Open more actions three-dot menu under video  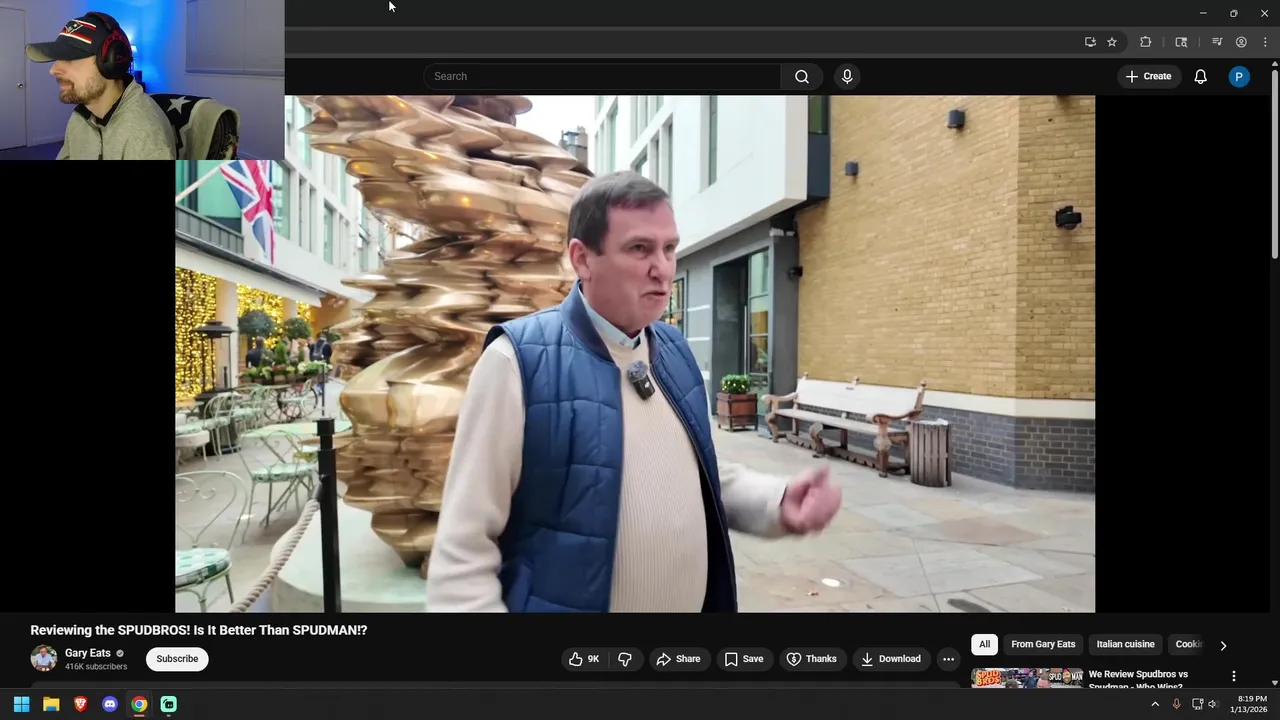(948, 659)
